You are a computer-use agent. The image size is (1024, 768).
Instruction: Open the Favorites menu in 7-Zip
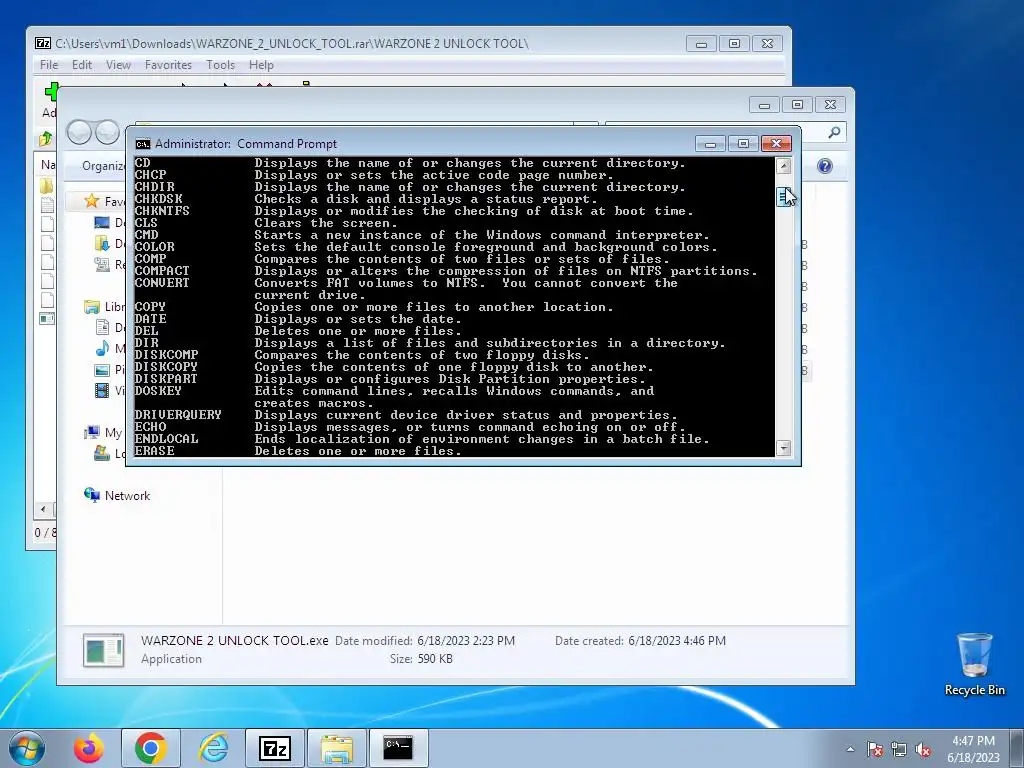click(168, 65)
